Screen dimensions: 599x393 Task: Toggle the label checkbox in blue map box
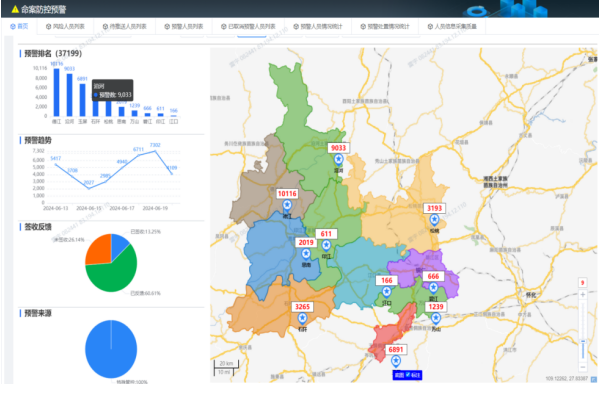pyautogui.click(x=408, y=375)
